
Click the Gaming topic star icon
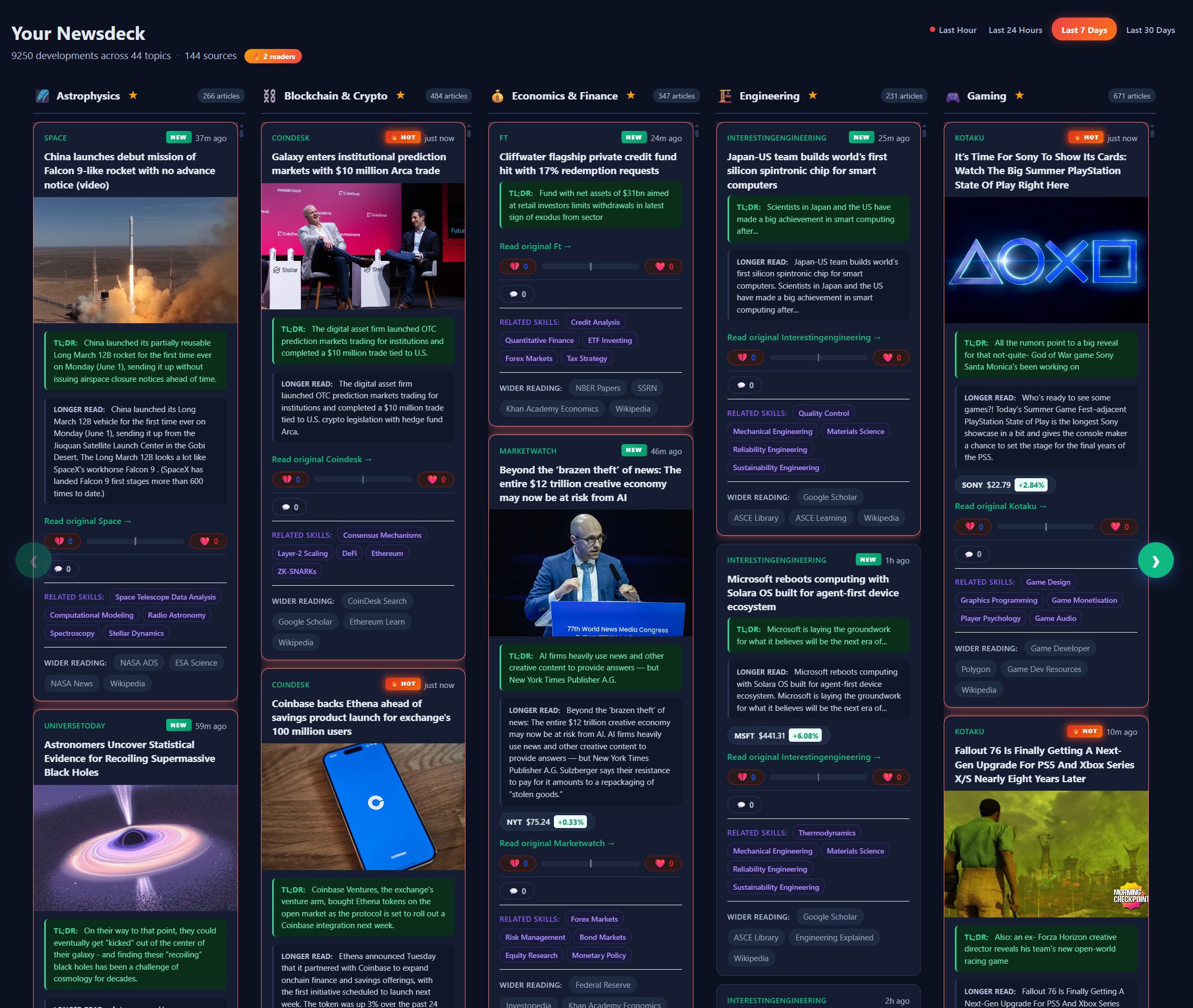coord(1020,95)
